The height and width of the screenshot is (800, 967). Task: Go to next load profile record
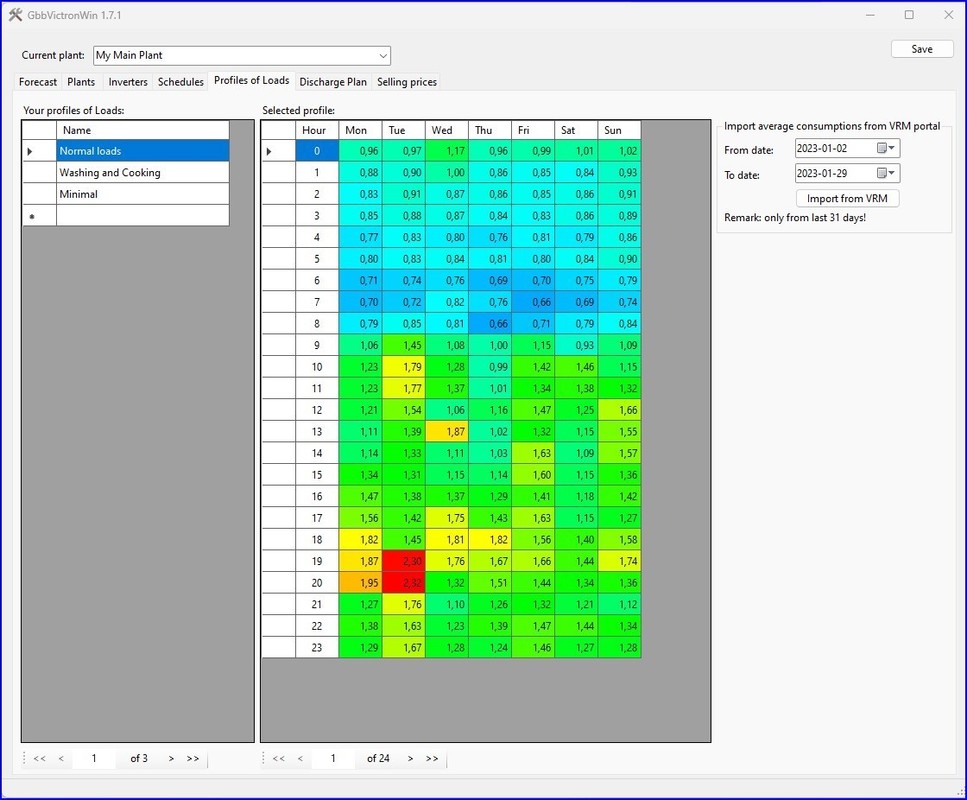(171, 759)
